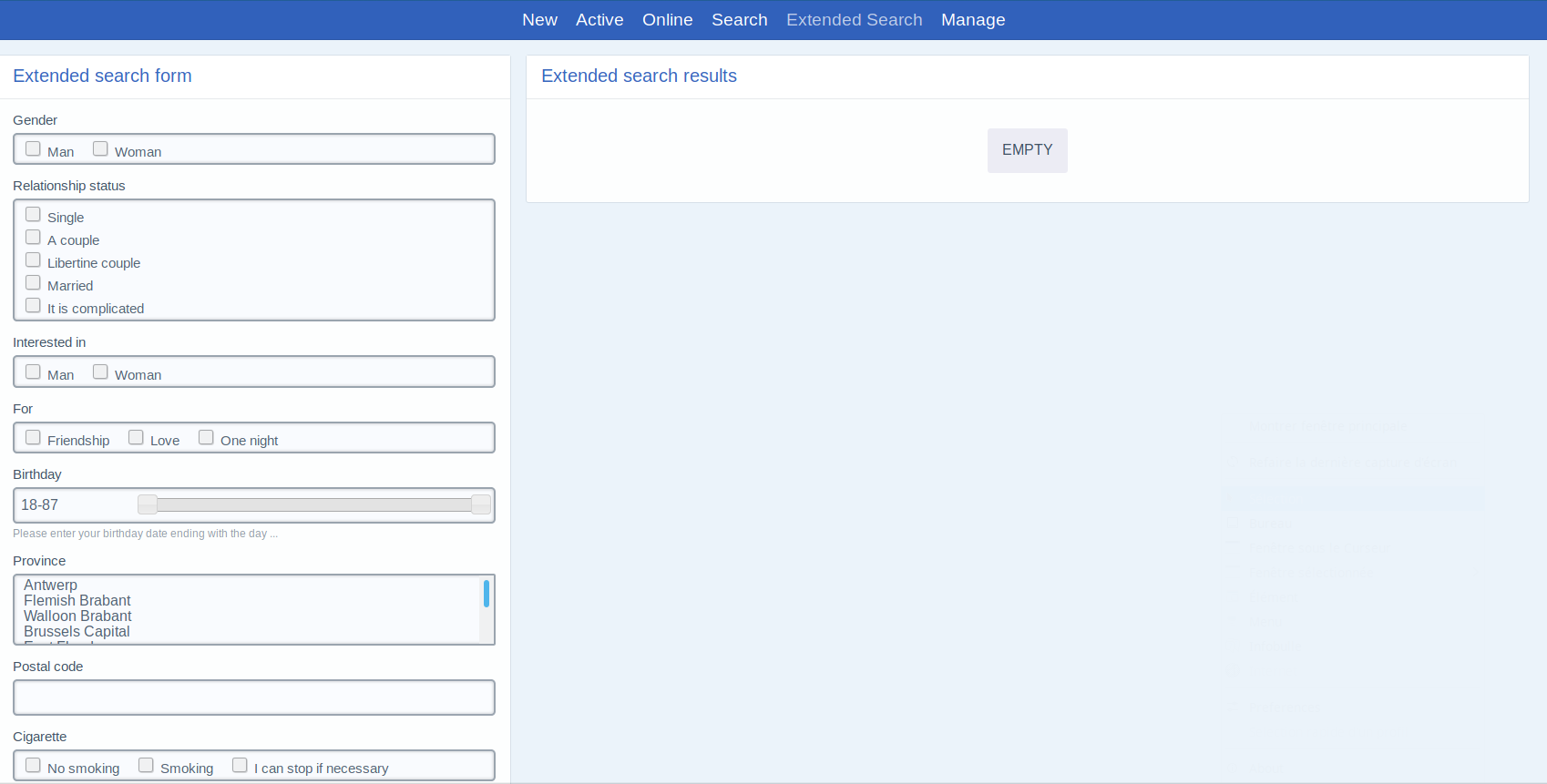
Task: Enable the One night checkbox
Action: pos(206,438)
